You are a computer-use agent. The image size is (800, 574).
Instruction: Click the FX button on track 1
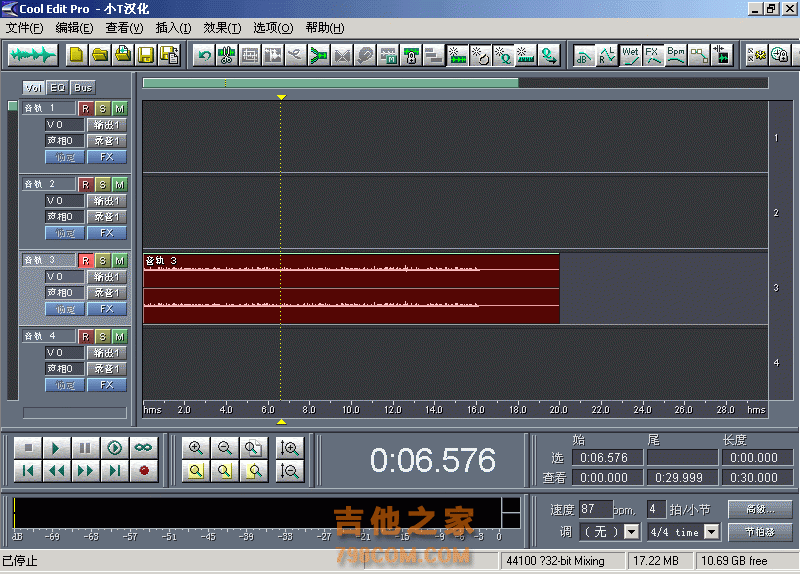pos(107,157)
